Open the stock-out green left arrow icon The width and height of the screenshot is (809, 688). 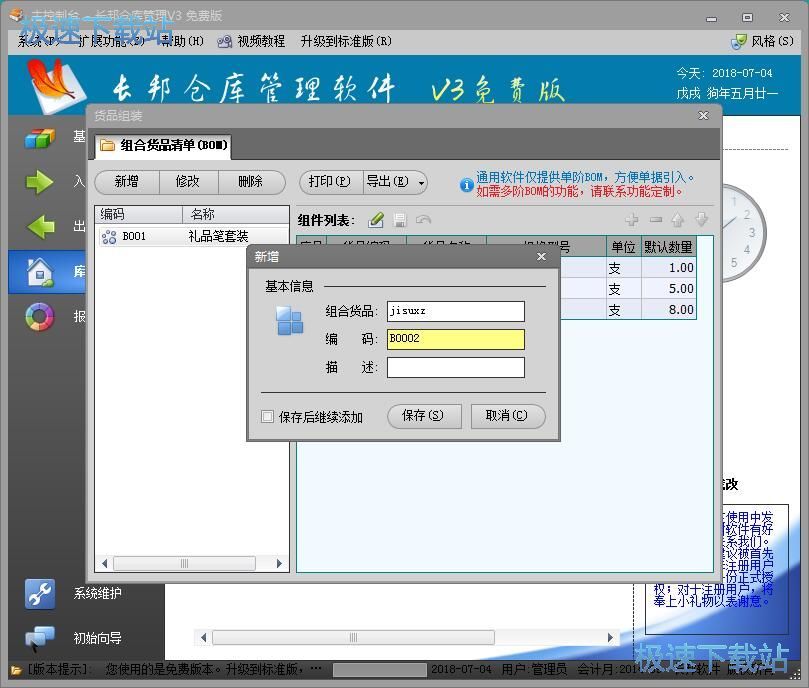pyautogui.click(x=41, y=227)
